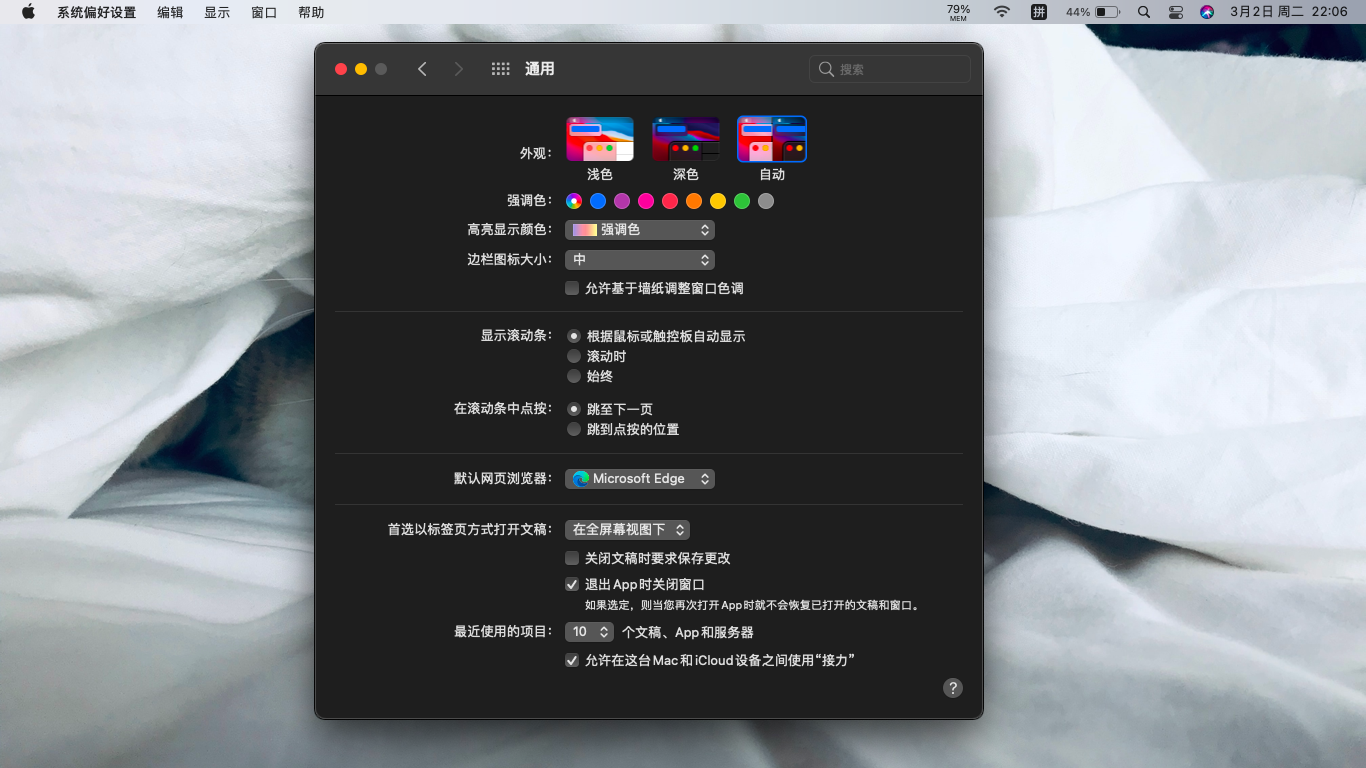Uncheck 退出 App 时关闭窗口
1366x768 pixels.
(572, 584)
